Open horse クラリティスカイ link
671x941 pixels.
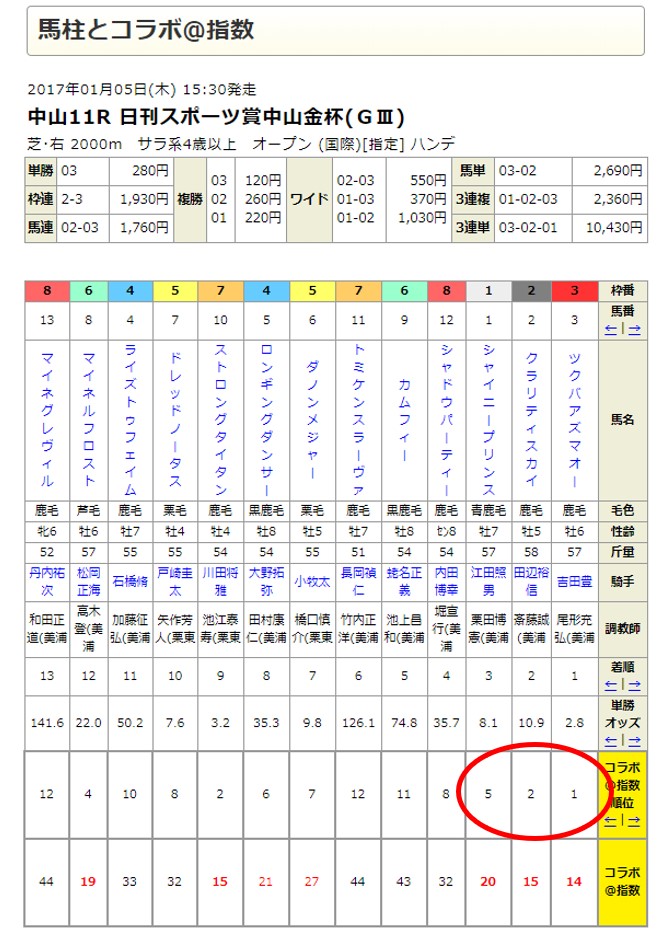[x=531, y=420]
